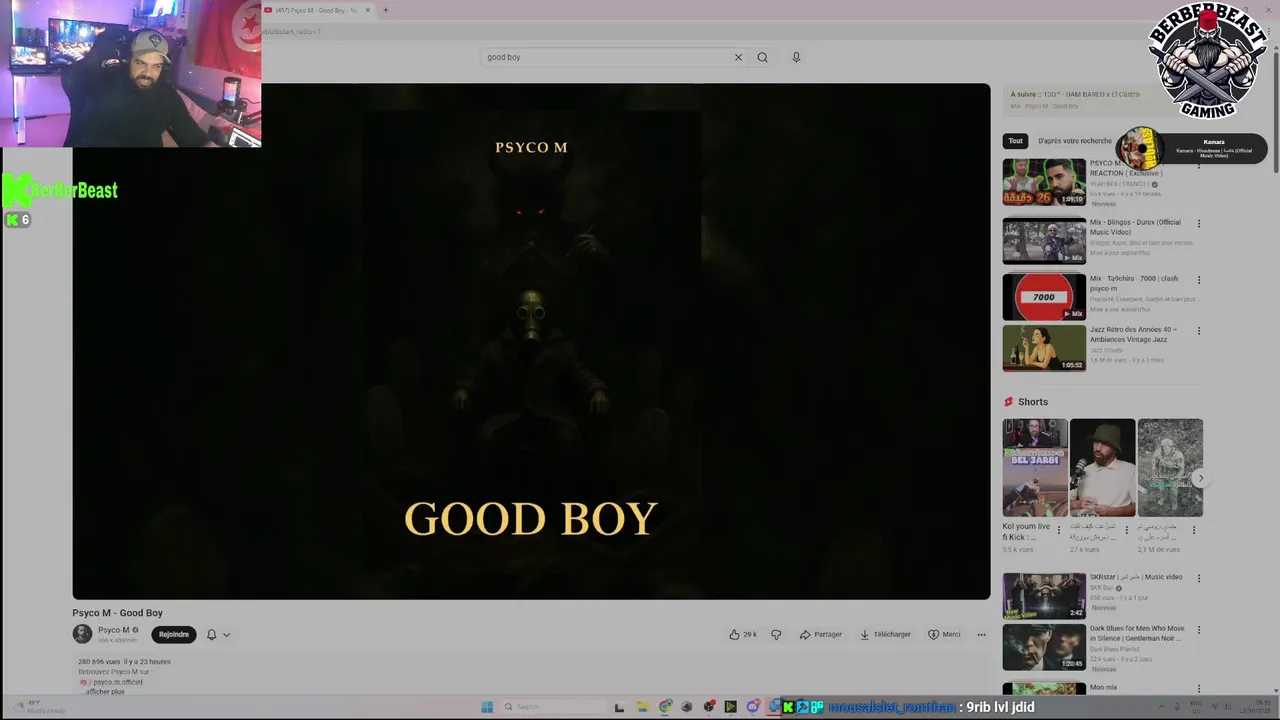This screenshot has width=1280, height=720.
Task: Select D'après votre recherche filter chip
Action: point(1074,141)
